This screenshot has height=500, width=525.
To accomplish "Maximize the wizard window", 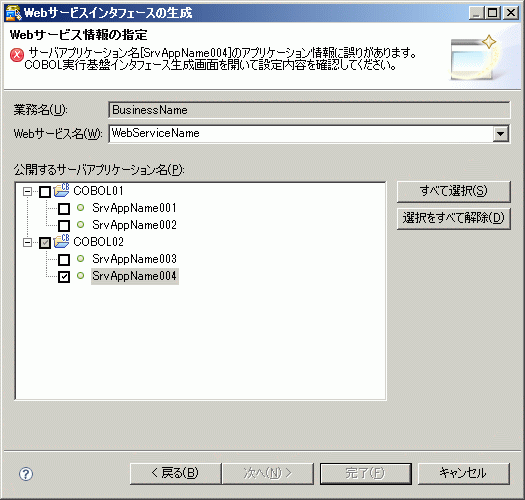I will coord(493,13).
